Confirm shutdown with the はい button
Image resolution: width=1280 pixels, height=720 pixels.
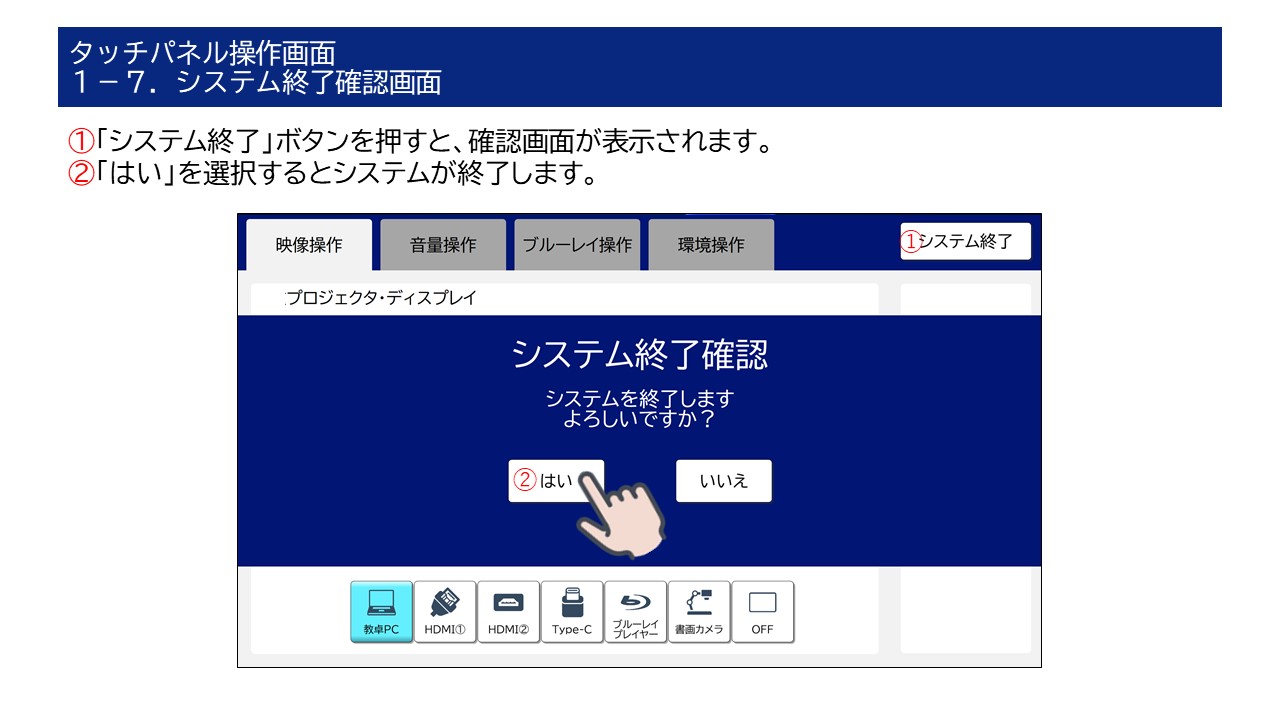tap(556, 481)
